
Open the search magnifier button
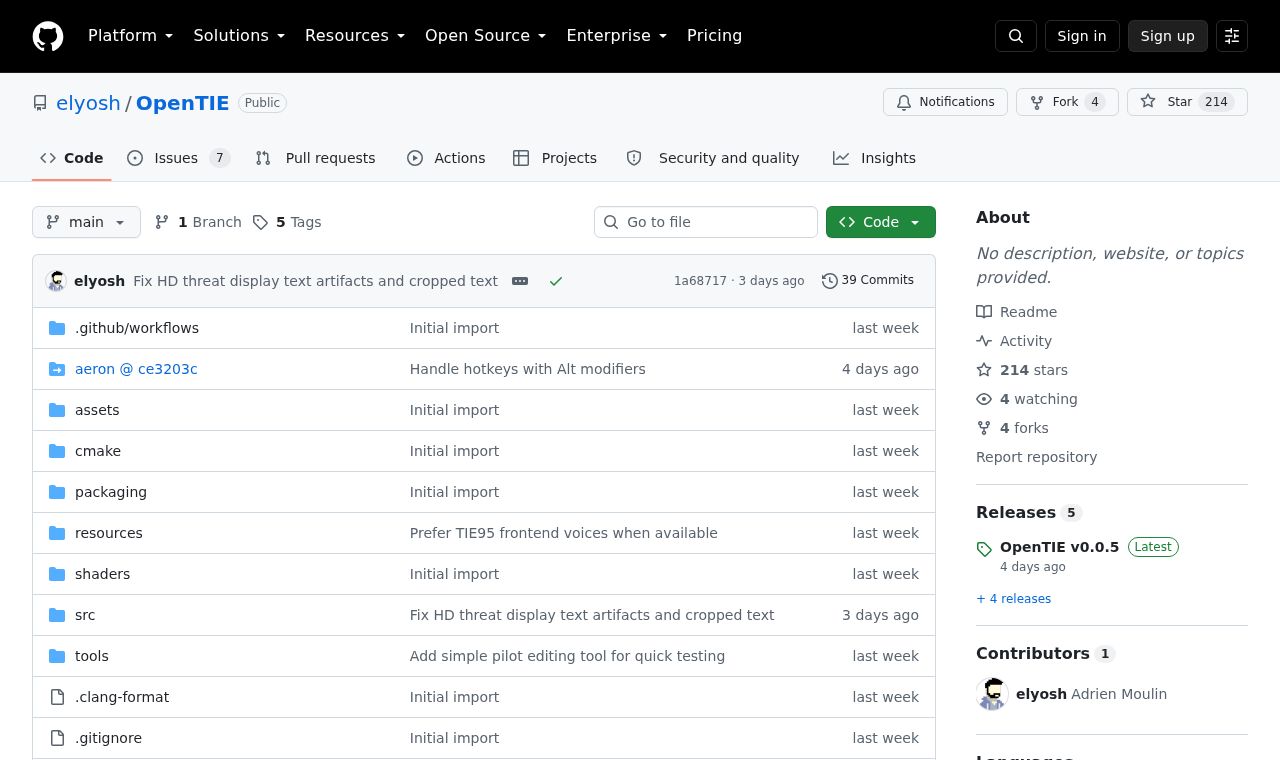pos(1016,36)
